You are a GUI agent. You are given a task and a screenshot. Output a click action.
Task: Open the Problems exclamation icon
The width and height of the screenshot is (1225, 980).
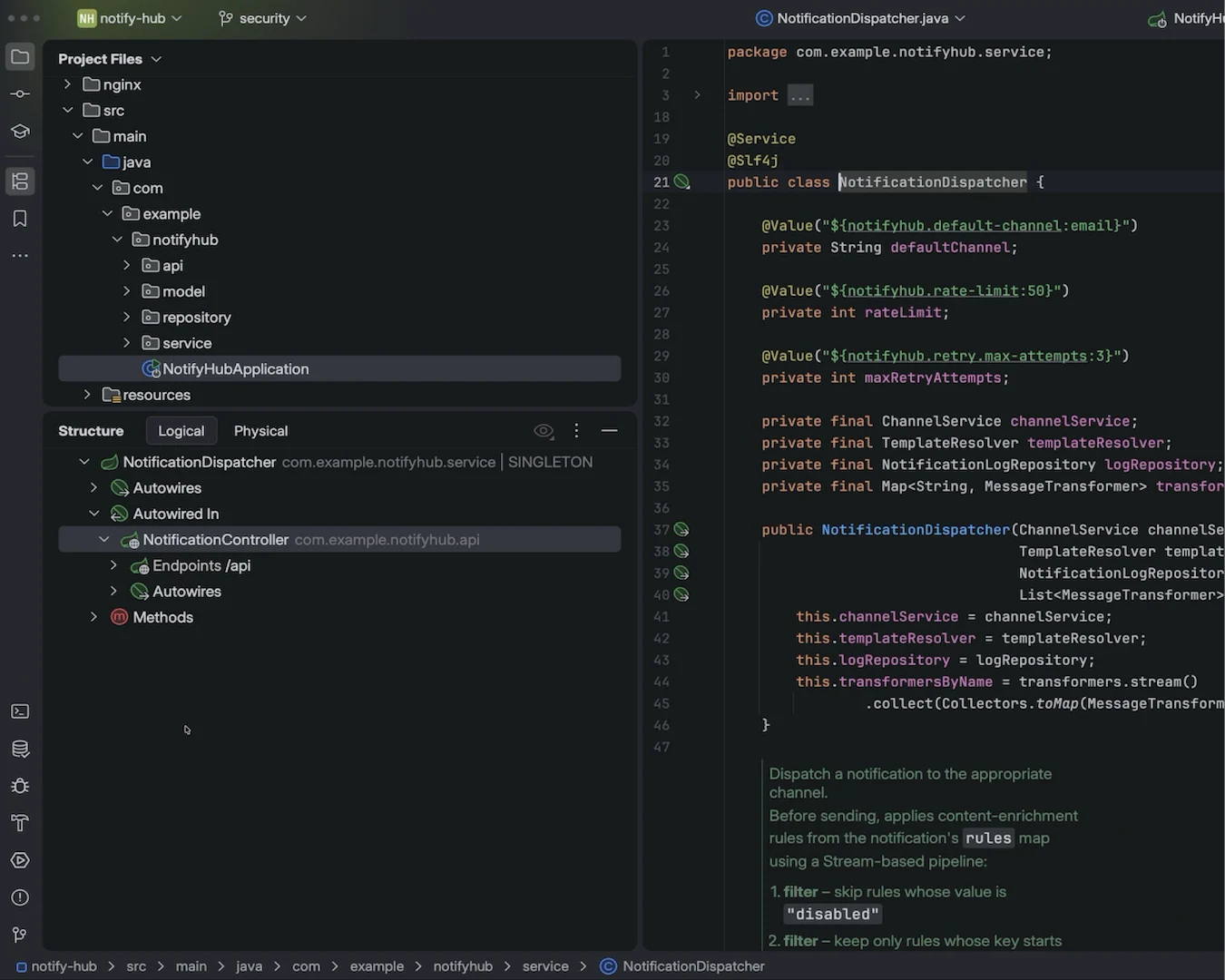tap(20, 897)
